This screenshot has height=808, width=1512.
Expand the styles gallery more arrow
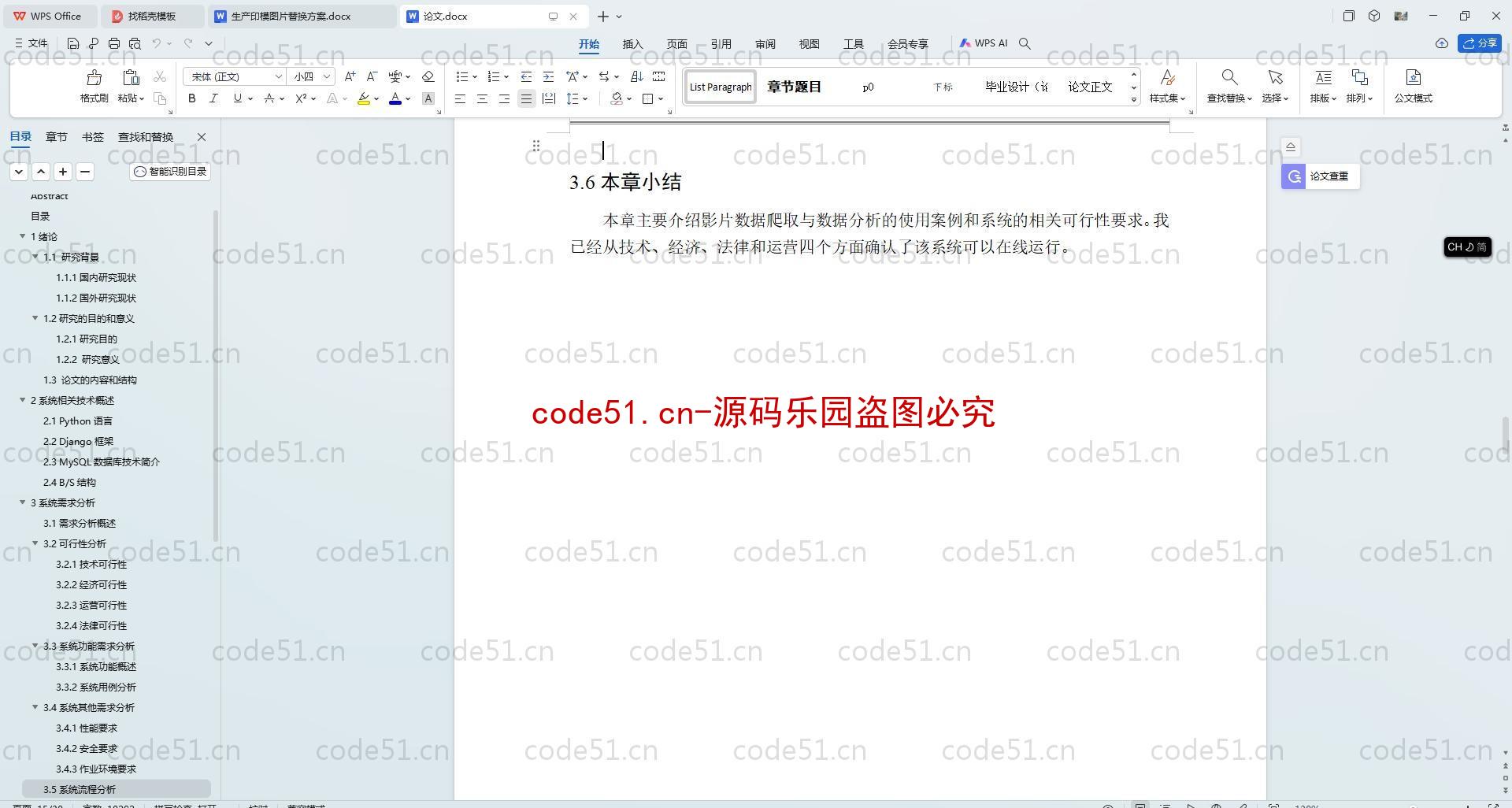[1134, 98]
